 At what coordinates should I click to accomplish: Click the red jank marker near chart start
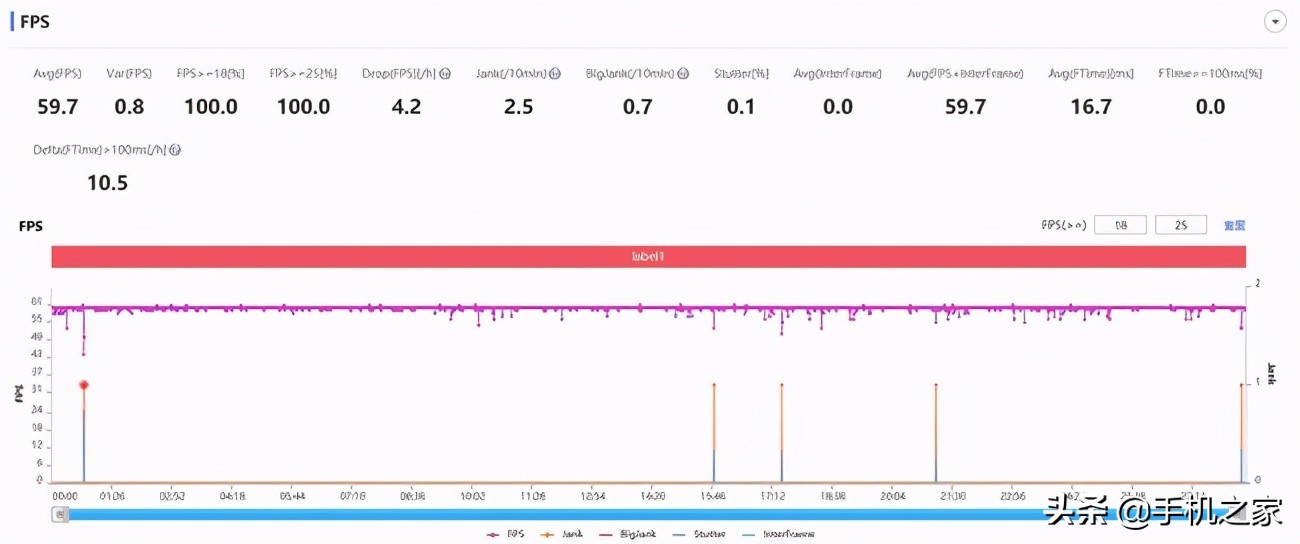pos(84,385)
